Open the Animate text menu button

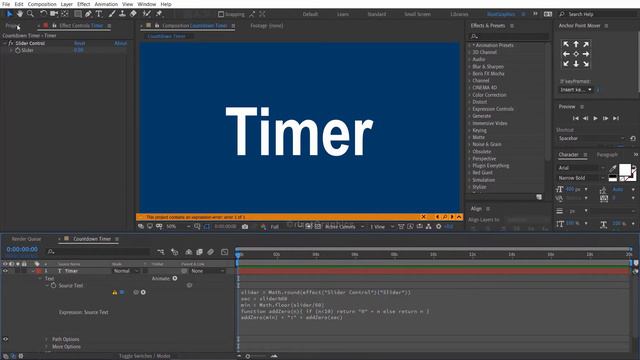[175, 278]
